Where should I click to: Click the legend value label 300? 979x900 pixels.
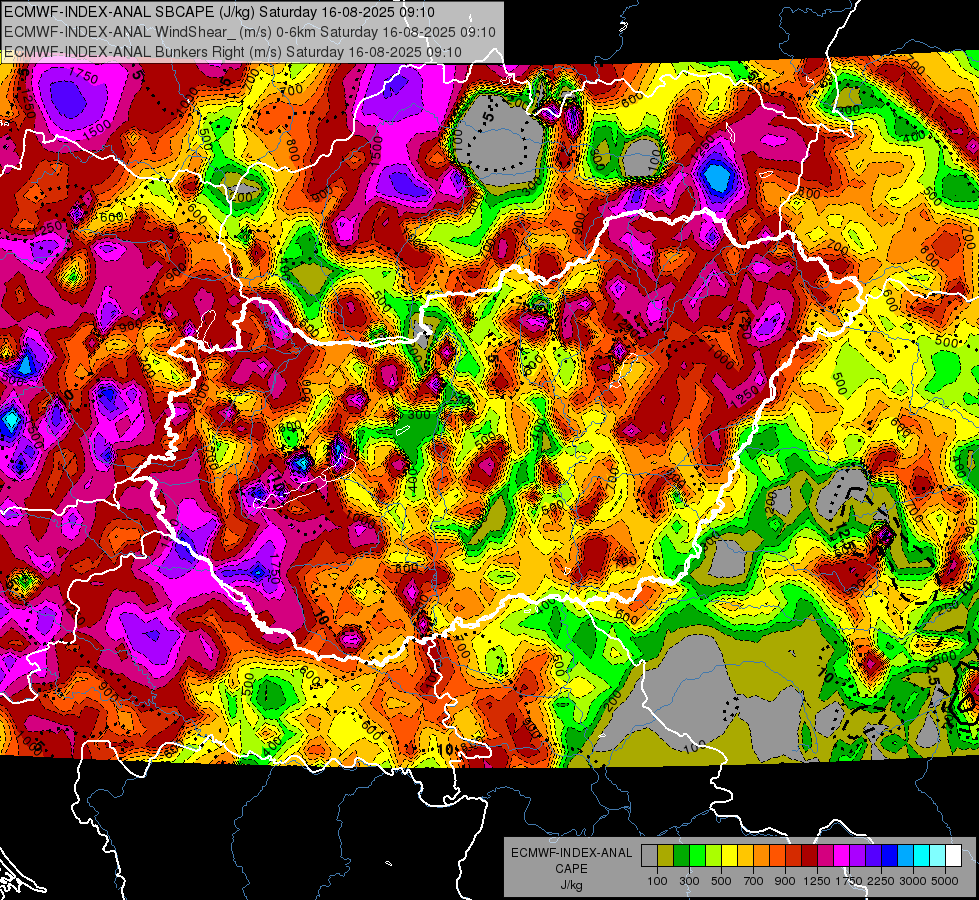tap(689, 881)
